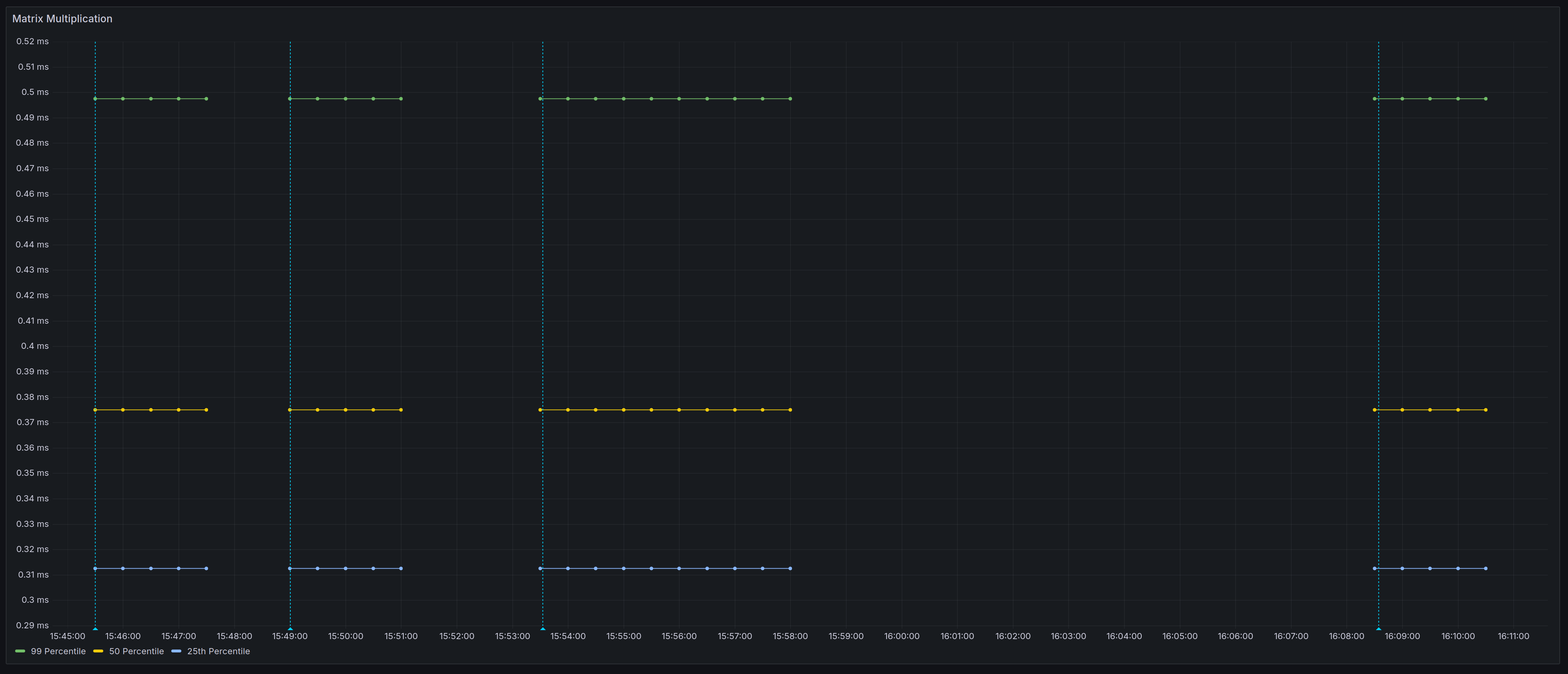Click the 0.31 ms y-axis label

33,575
